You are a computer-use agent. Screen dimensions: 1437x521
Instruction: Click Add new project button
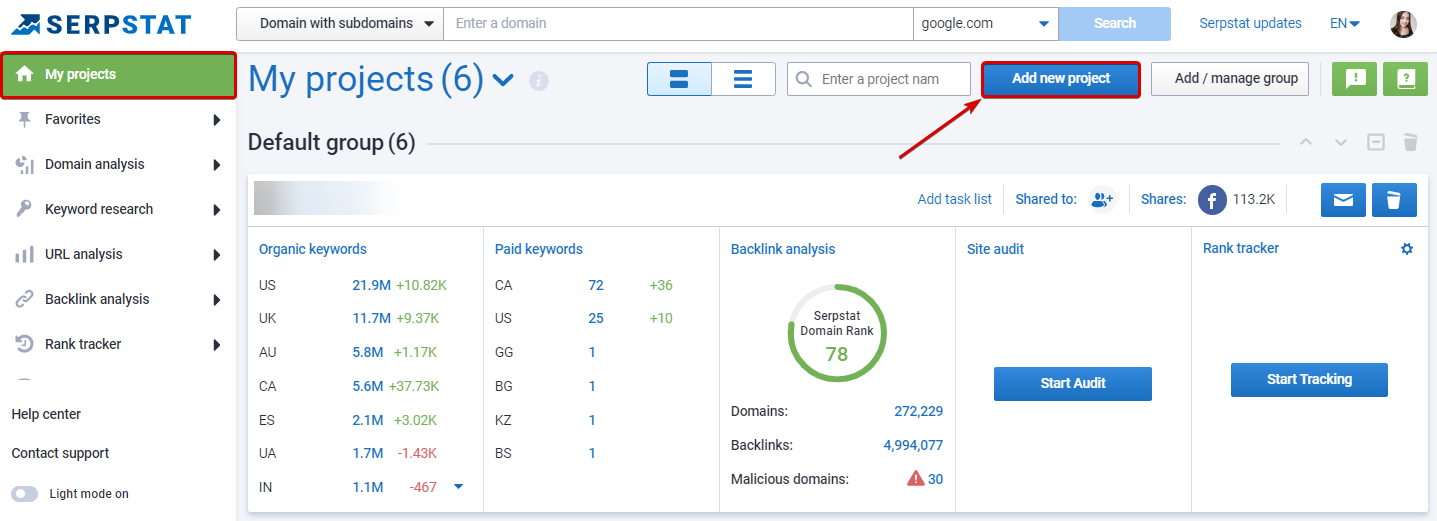[1061, 79]
